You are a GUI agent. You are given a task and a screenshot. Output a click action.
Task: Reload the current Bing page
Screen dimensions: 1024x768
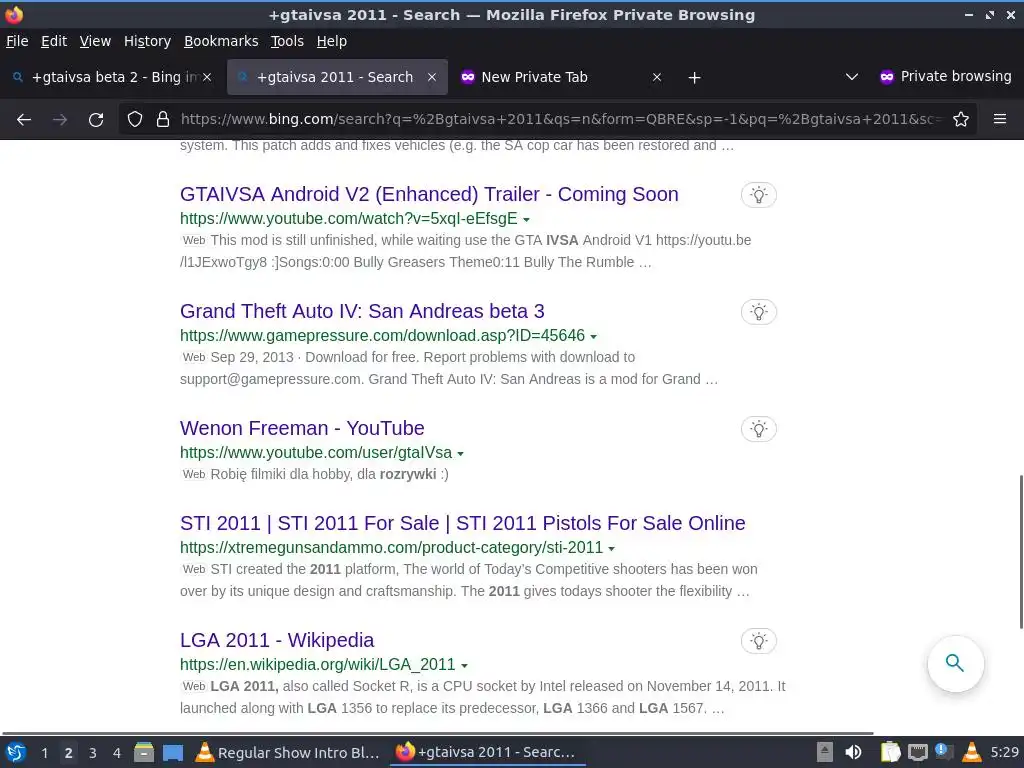(x=96, y=120)
